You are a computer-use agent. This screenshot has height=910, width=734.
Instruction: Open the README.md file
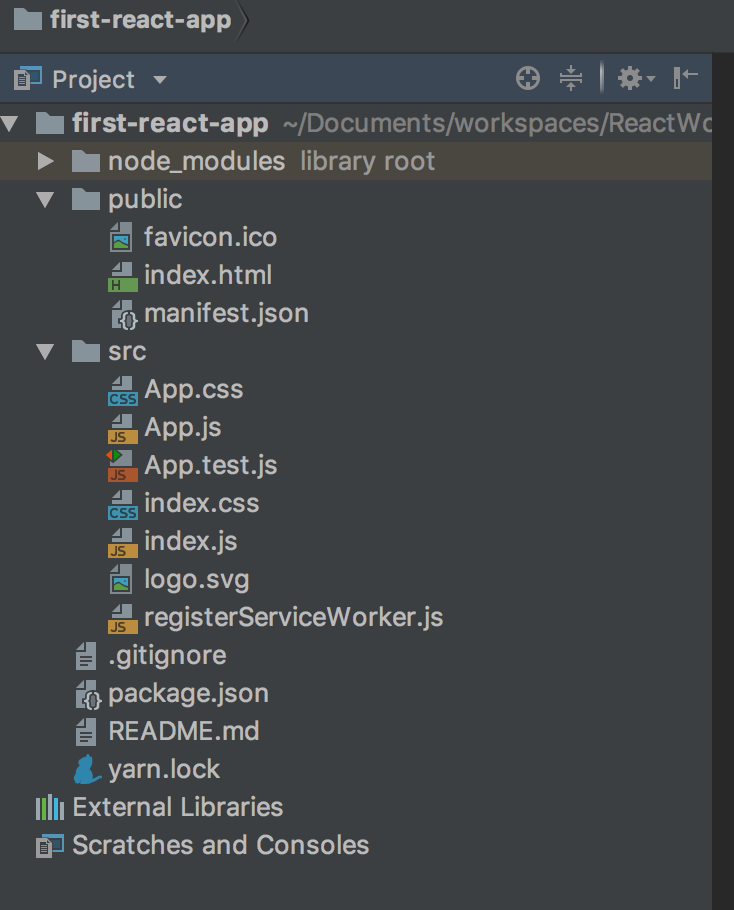coord(166,731)
